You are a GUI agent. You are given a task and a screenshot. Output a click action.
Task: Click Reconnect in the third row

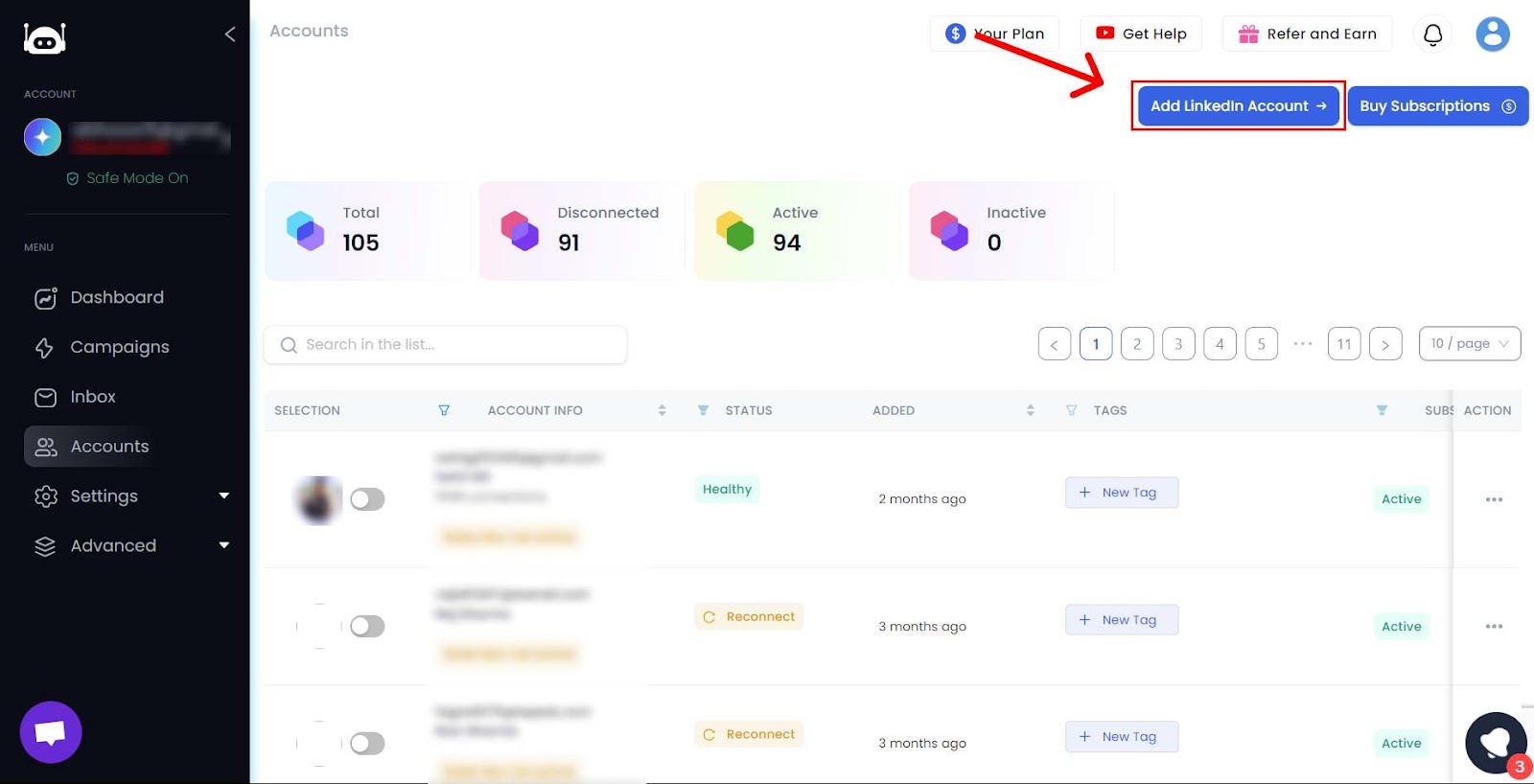pos(749,735)
